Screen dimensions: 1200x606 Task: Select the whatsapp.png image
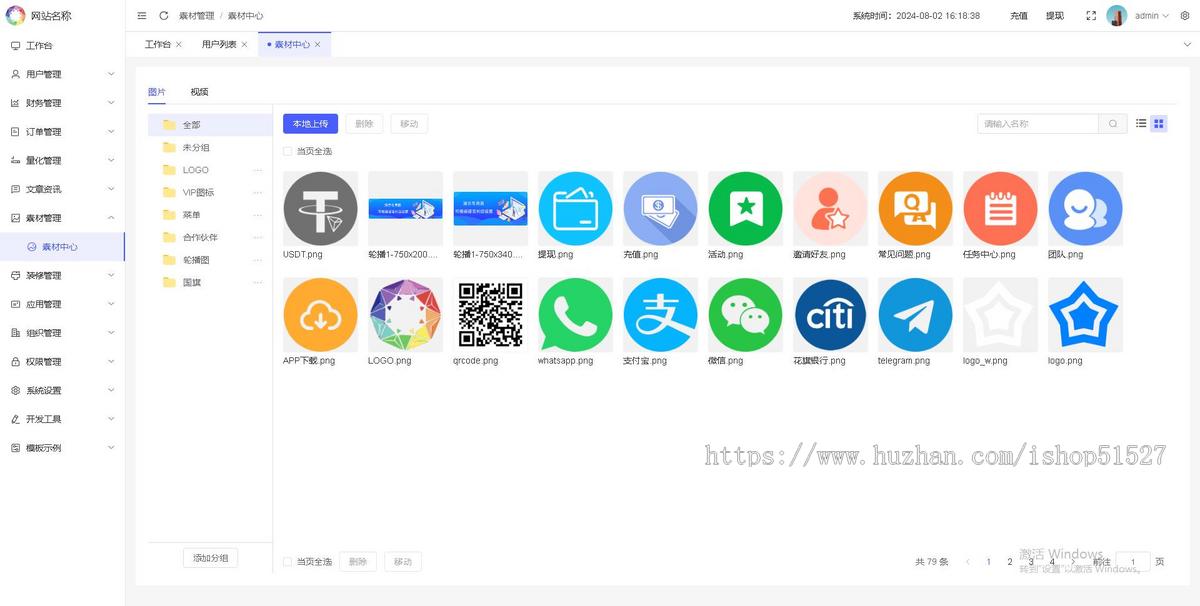575,315
